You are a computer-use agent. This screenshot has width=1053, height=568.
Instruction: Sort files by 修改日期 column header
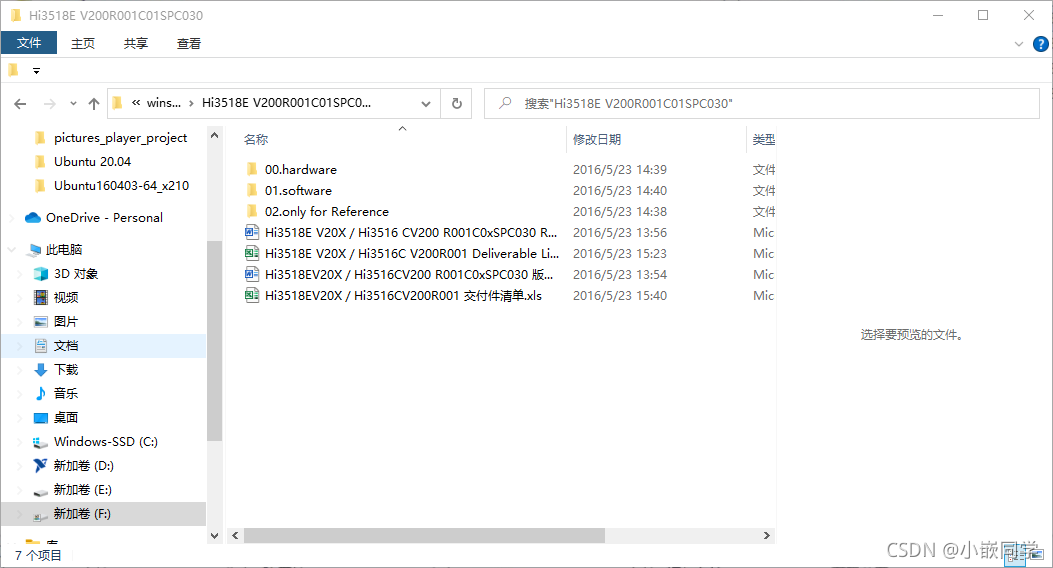pyautogui.click(x=597, y=140)
